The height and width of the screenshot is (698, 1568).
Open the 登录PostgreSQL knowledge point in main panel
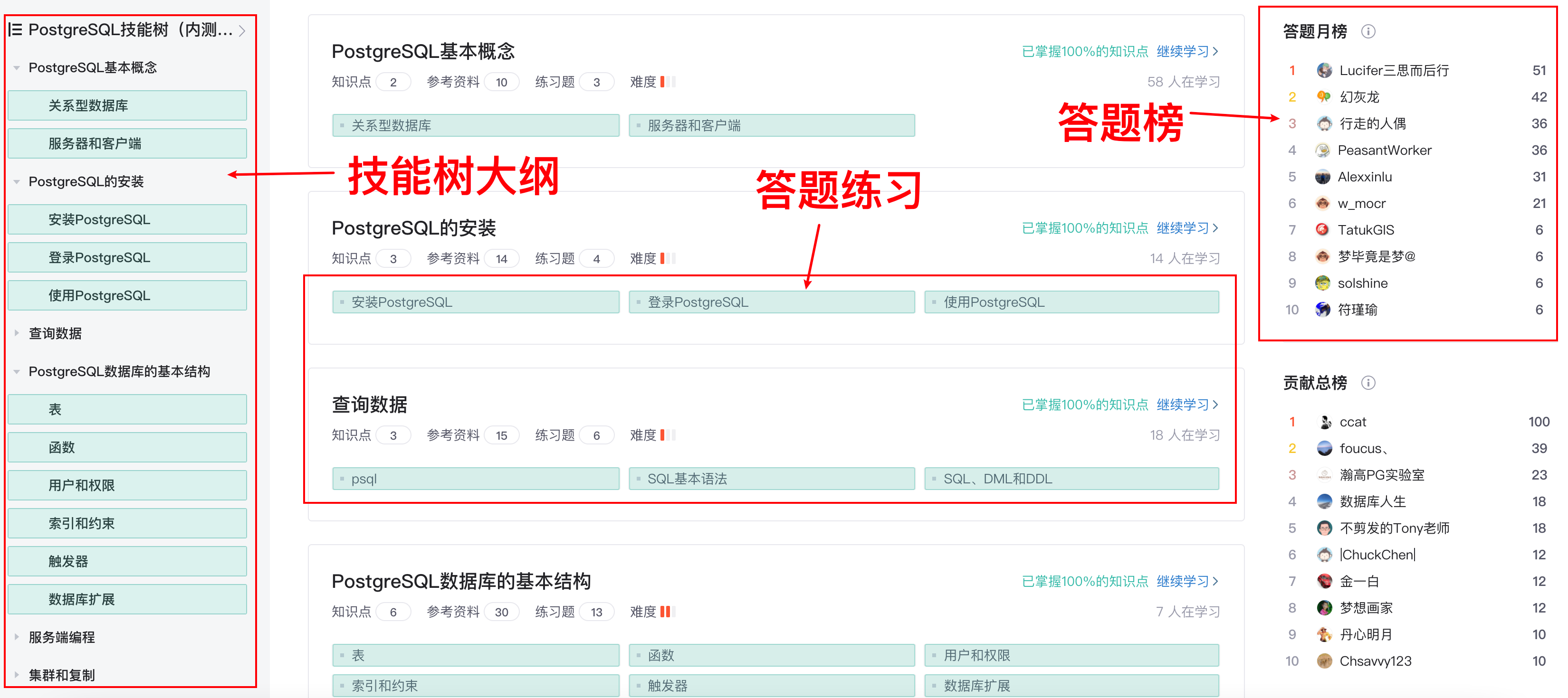tap(771, 302)
